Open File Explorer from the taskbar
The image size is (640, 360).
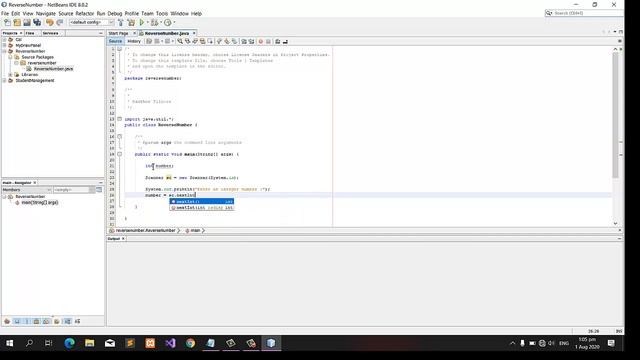(x=89, y=343)
